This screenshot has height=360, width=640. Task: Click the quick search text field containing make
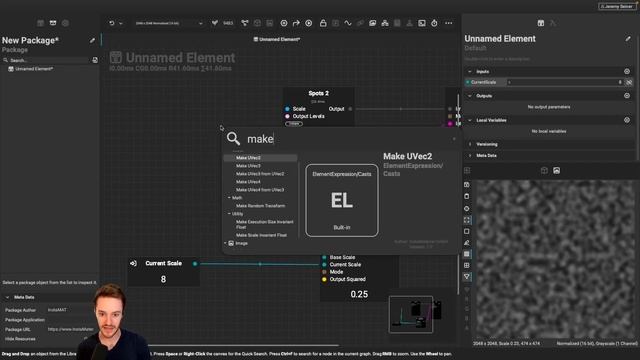click(x=347, y=139)
